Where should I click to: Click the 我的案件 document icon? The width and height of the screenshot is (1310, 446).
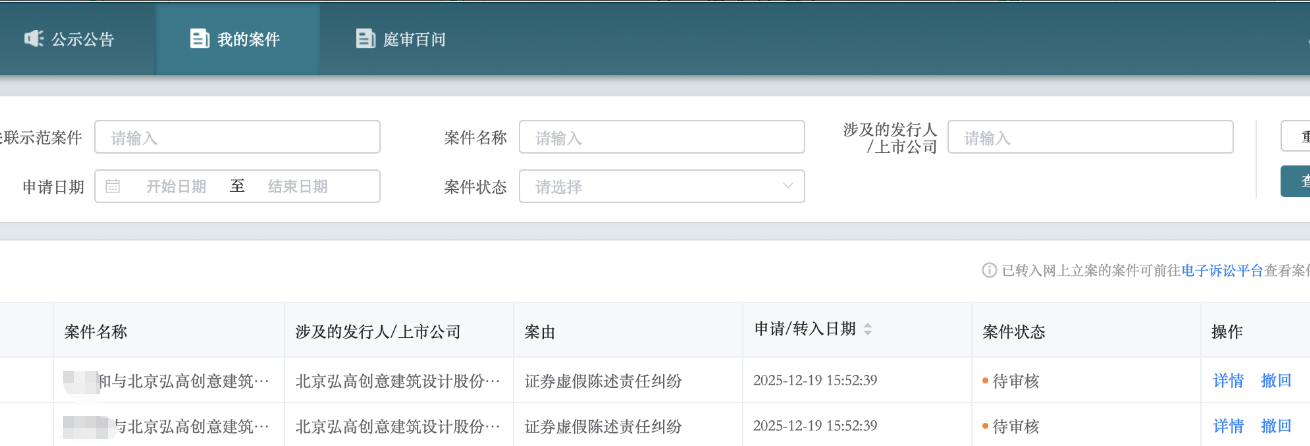(x=199, y=39)
